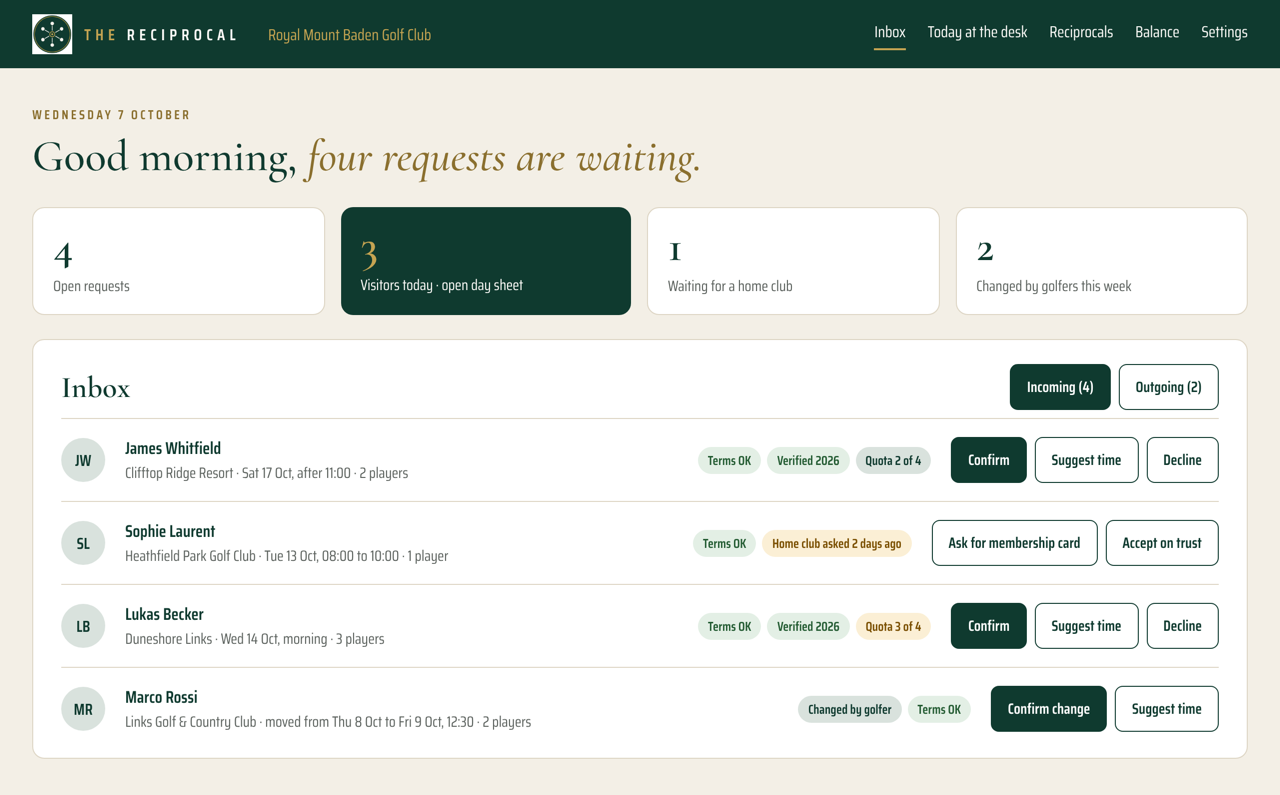Click 'WEDNESDAY 7 OCTOBER' date label
Screen dimensions: 1280x795
coord(111,115)
